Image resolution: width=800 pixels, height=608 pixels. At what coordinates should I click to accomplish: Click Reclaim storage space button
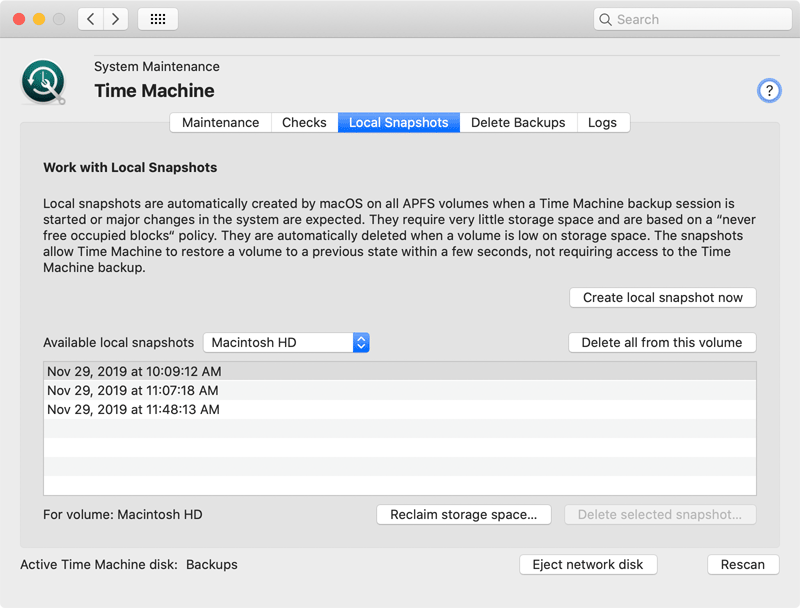[x=464, y=514]
